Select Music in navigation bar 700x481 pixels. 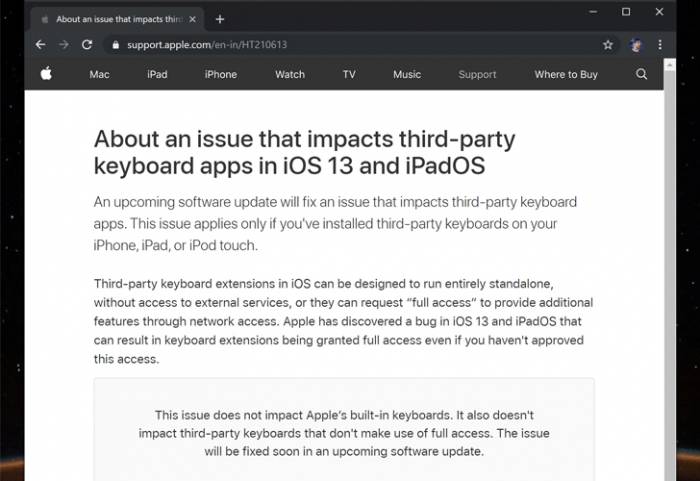(x=407, y=74)
